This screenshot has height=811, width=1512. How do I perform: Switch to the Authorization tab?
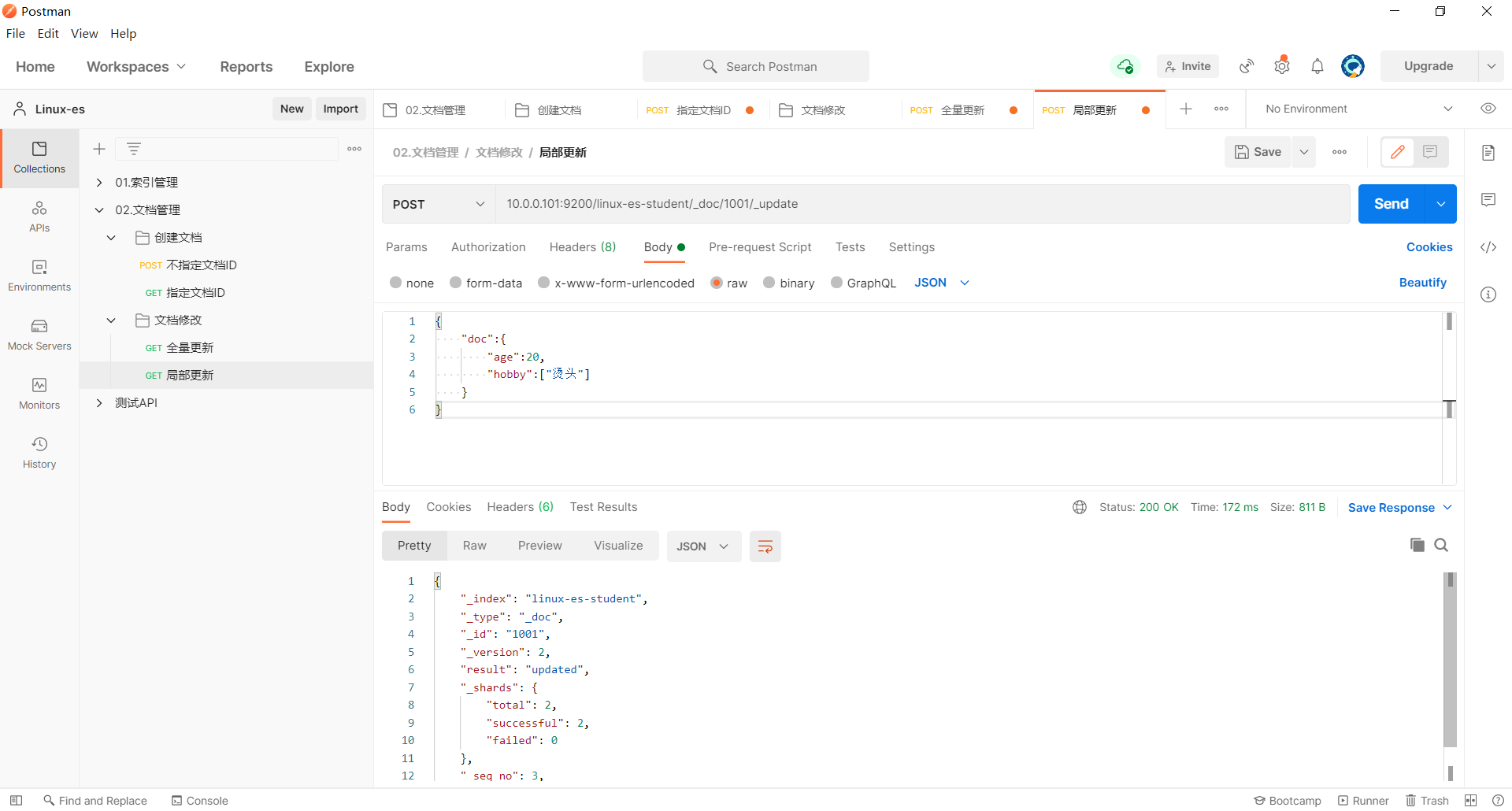(x=488, y=247)
